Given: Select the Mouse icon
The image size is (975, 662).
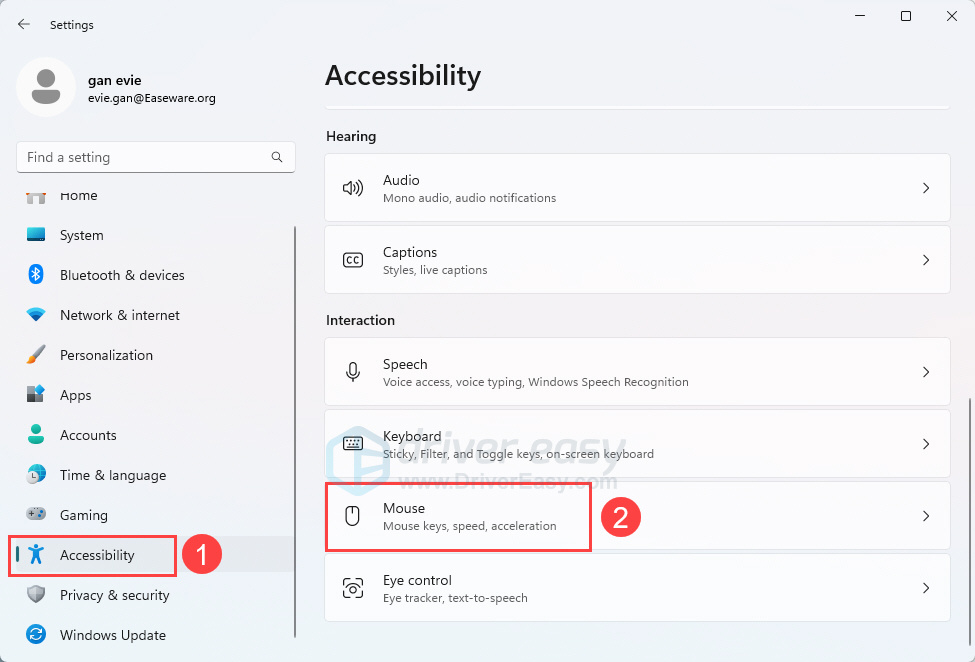Looking at the screenshot, I should 352,516.
